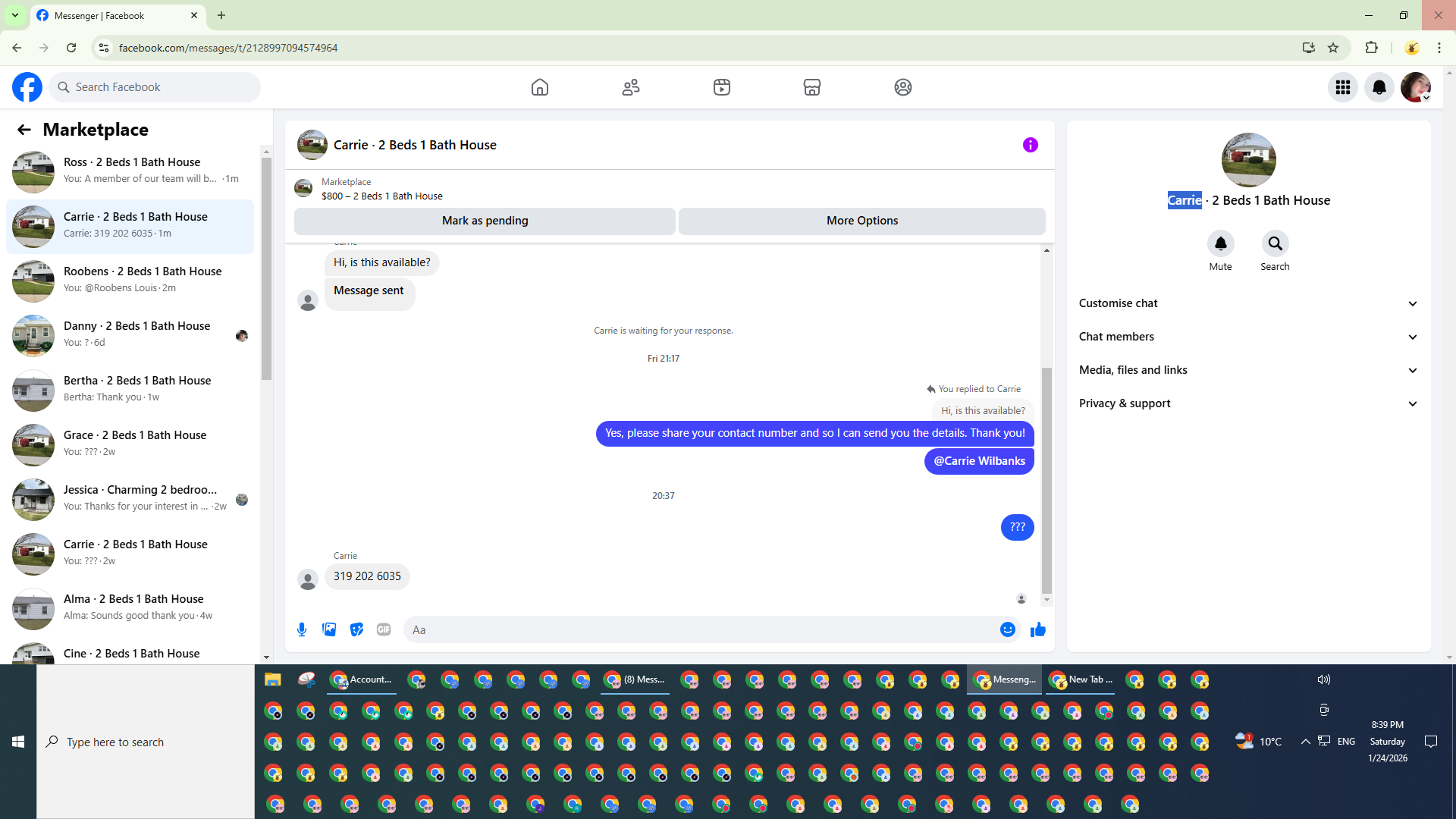Go back from Marketplace using arrow
1456x819 pixels.
[24, 130]
